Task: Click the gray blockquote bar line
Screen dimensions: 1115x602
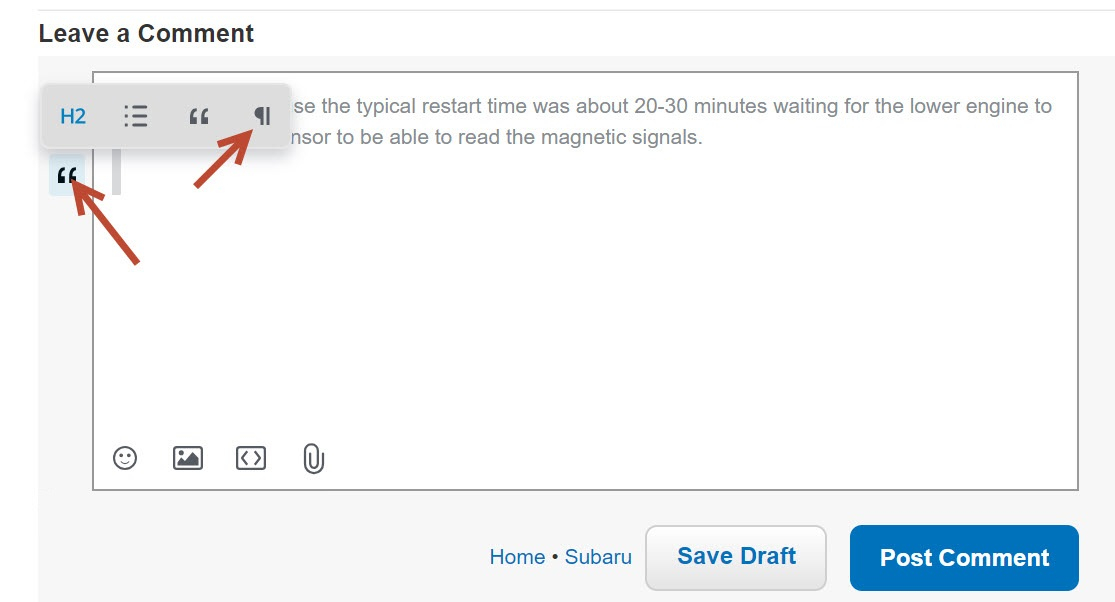Action: 117,171
